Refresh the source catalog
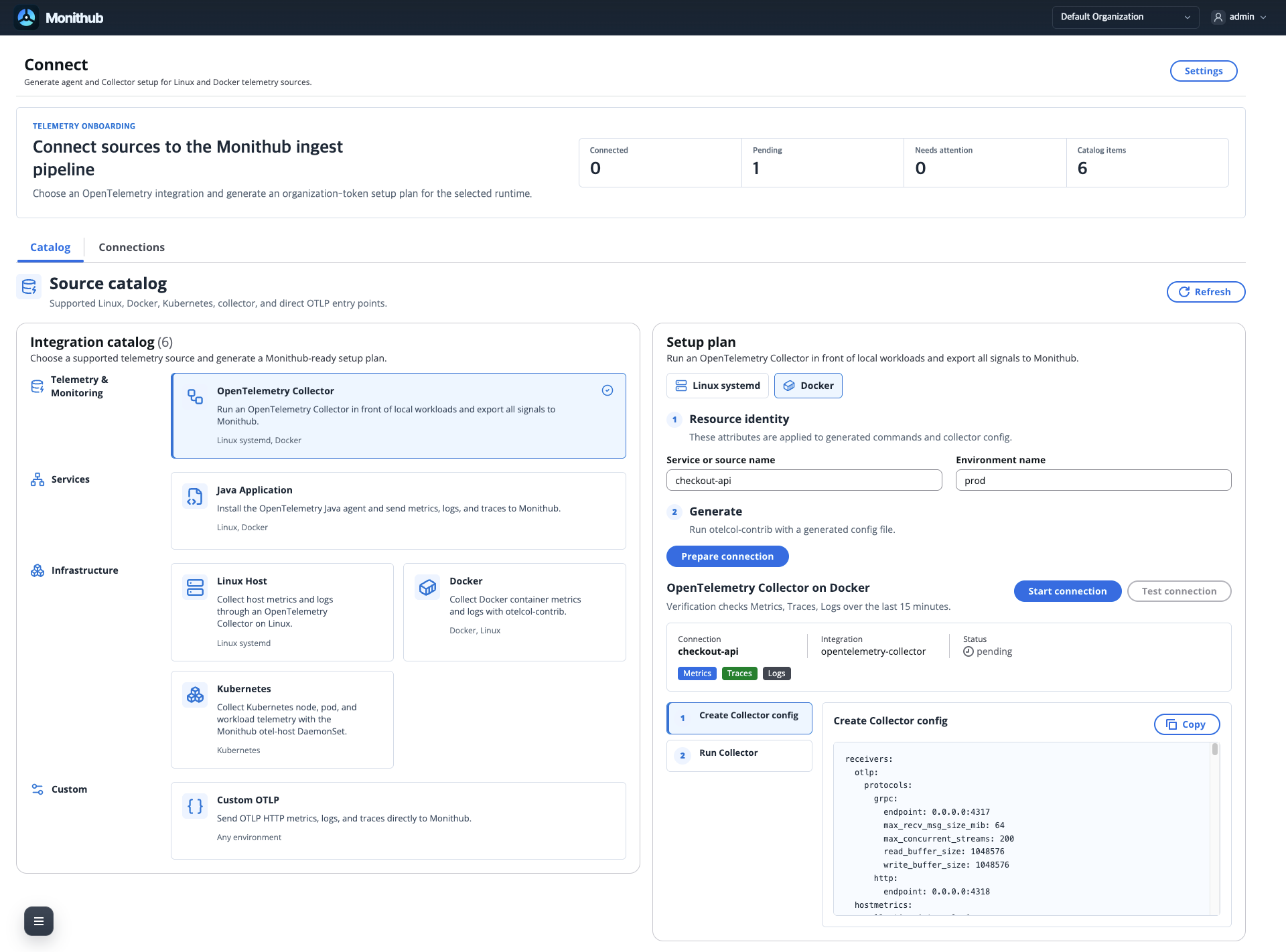The height and width of the screenshot is (952, 1286). [x=1206, y=292]
